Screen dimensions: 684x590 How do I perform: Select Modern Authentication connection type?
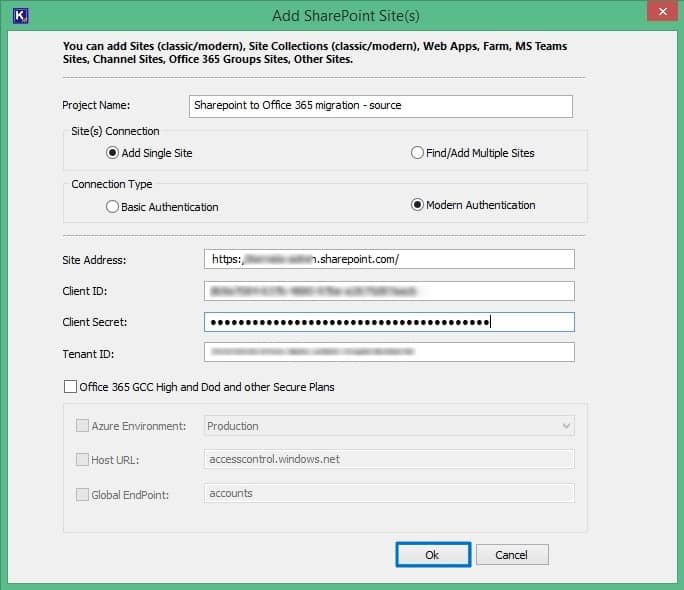click(x=418, y=205)
